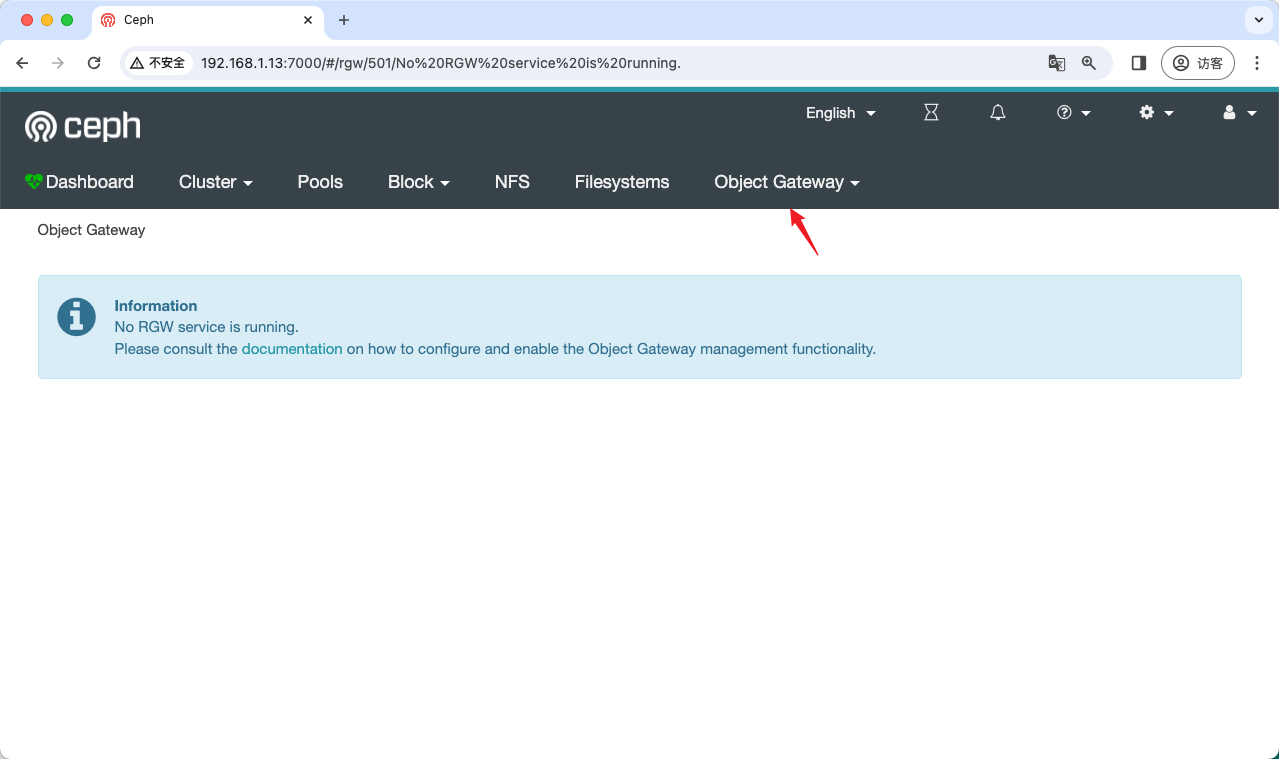Click the Ceph logo in header
Screen dimensions: 1279x759
[x=83, y=126]
